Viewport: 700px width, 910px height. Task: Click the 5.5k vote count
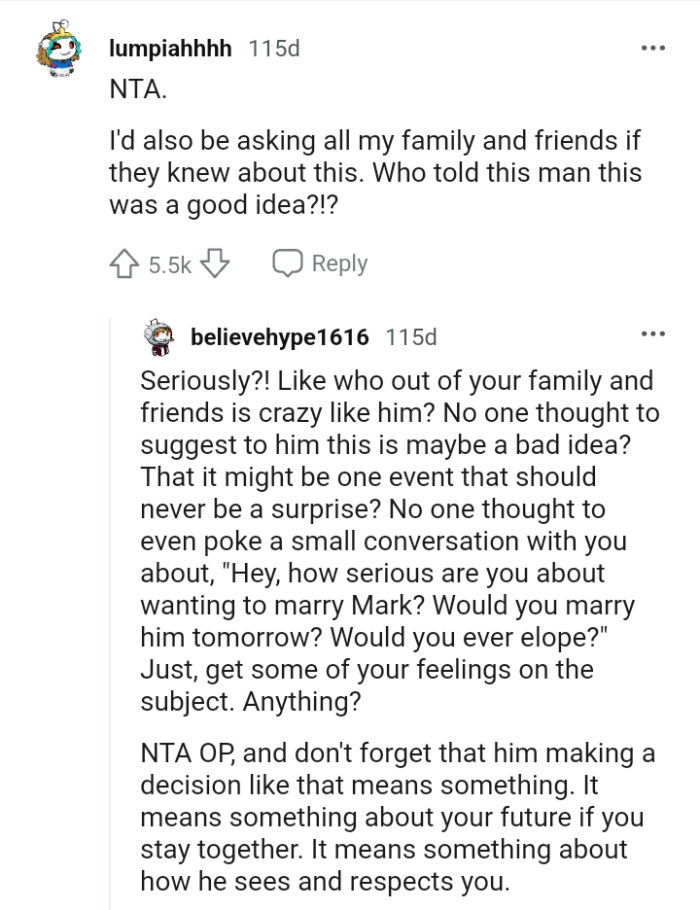168,265
